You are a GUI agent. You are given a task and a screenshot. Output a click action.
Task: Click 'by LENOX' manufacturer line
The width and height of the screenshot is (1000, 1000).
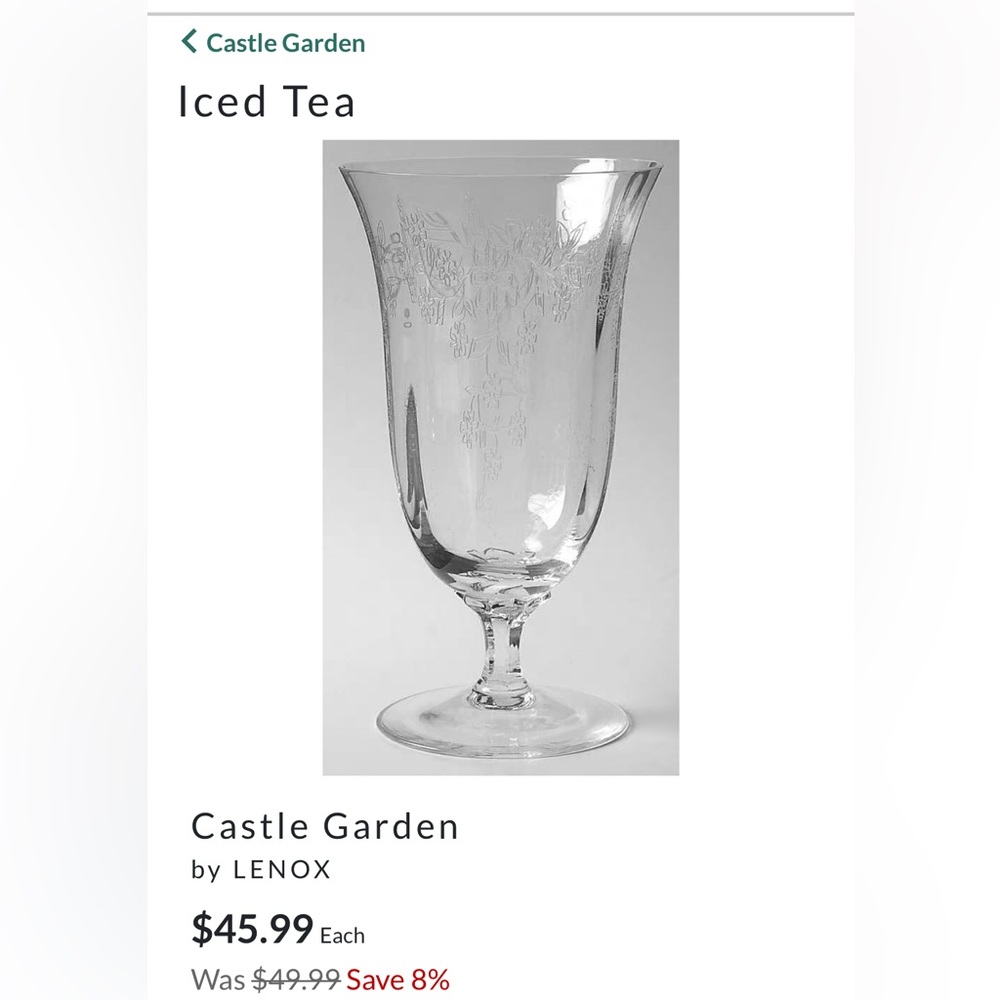point(260,869)
